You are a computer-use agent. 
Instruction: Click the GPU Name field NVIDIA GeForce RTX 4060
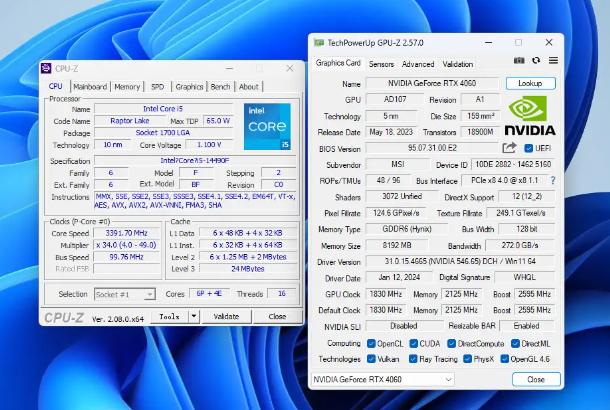tap(432, 83)
